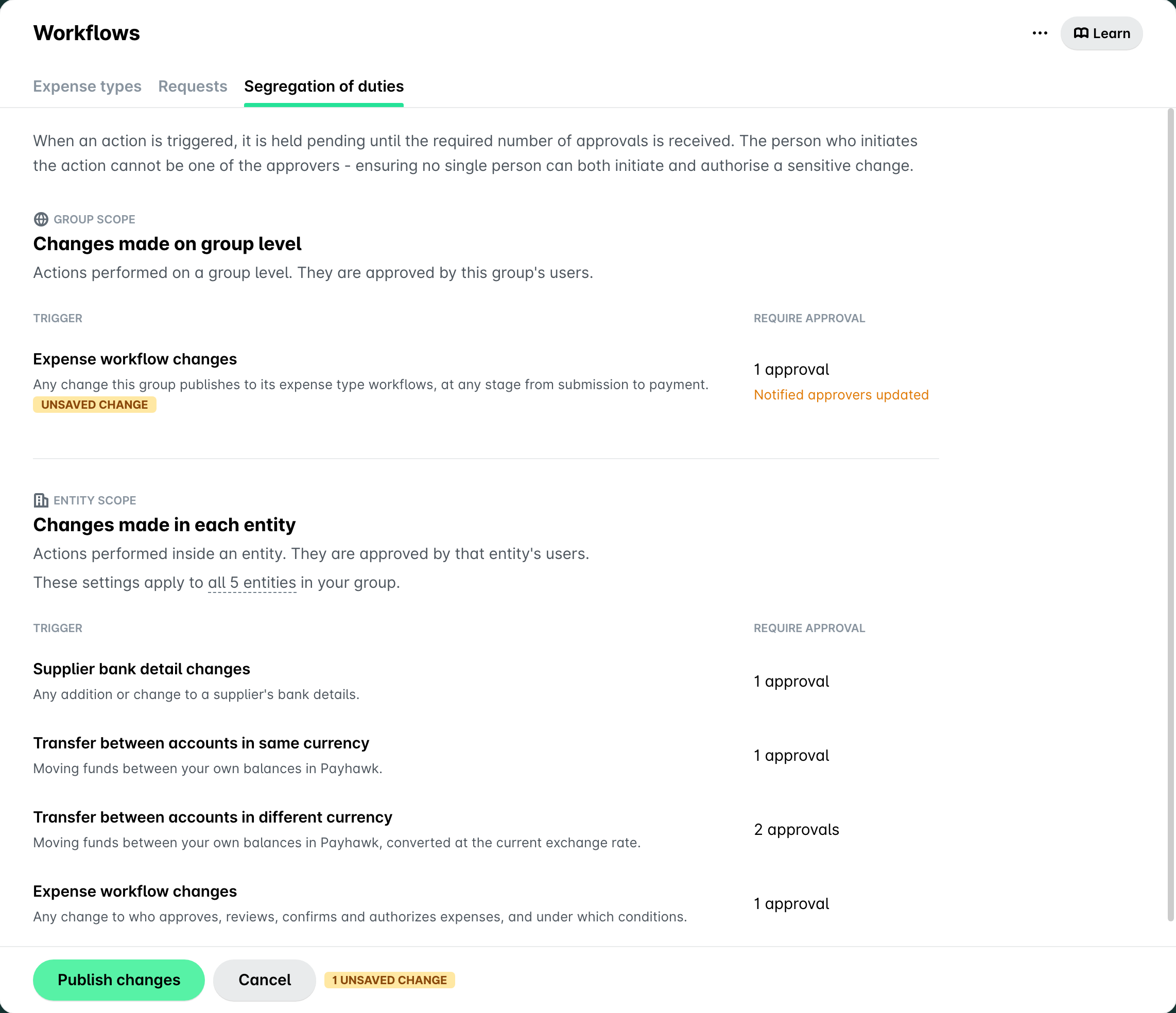Click the all 5 entities link
Image resolution: width=1176 pixels, height=1013 pixels.
[252, 583]
